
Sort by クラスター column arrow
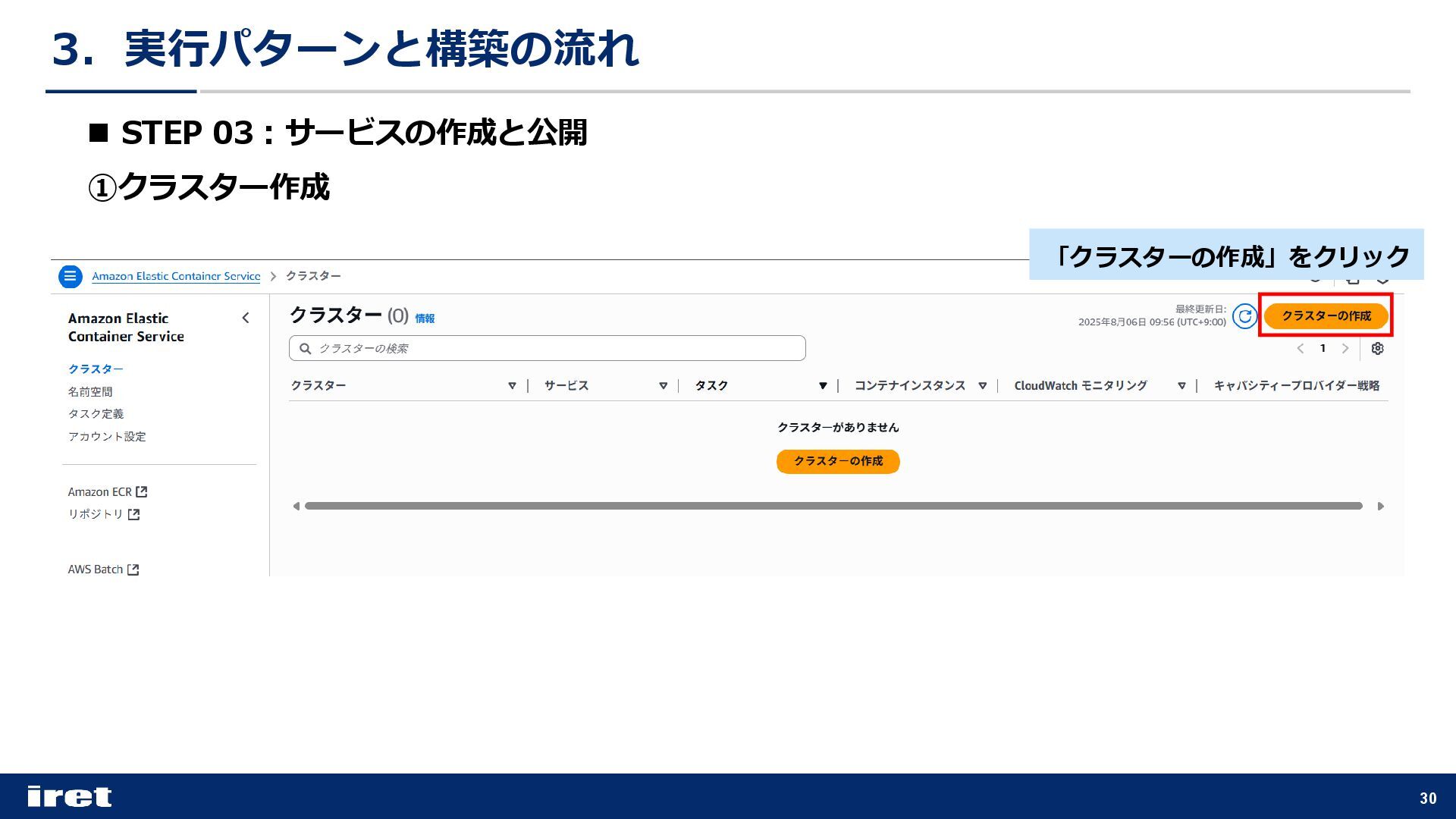tap(512, 386)
